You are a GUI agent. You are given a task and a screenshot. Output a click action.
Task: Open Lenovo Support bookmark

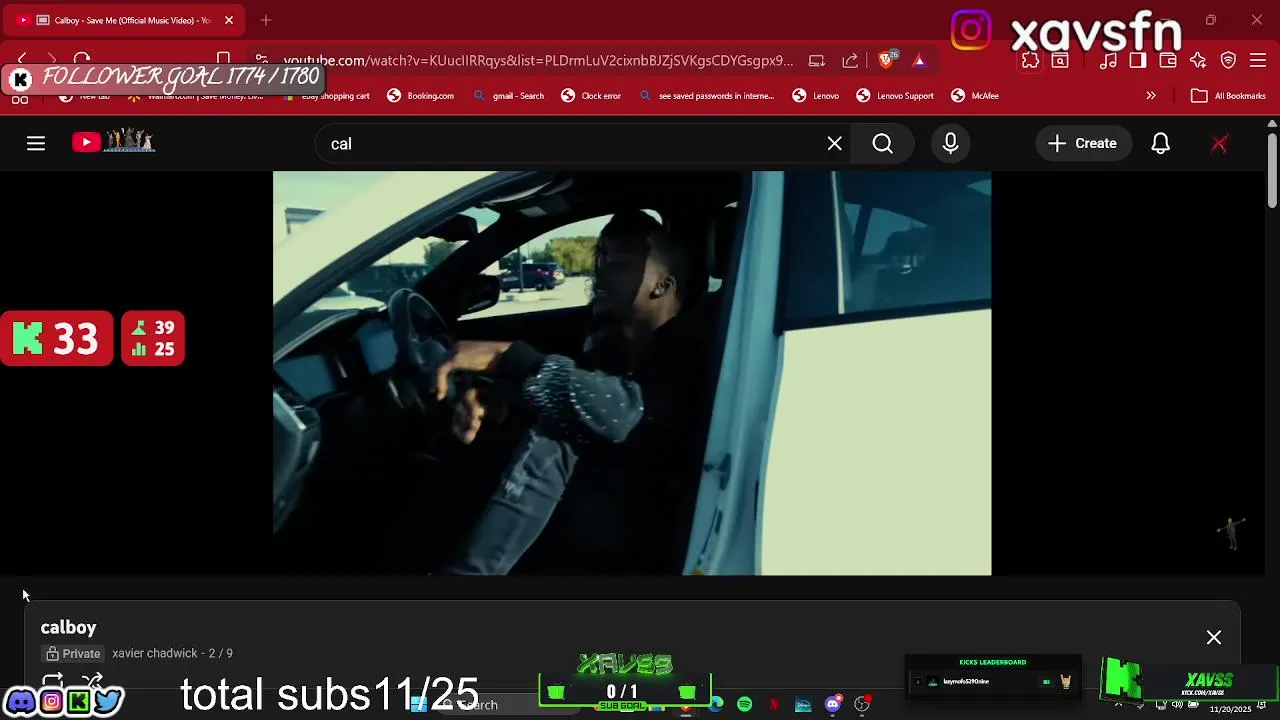895,96
